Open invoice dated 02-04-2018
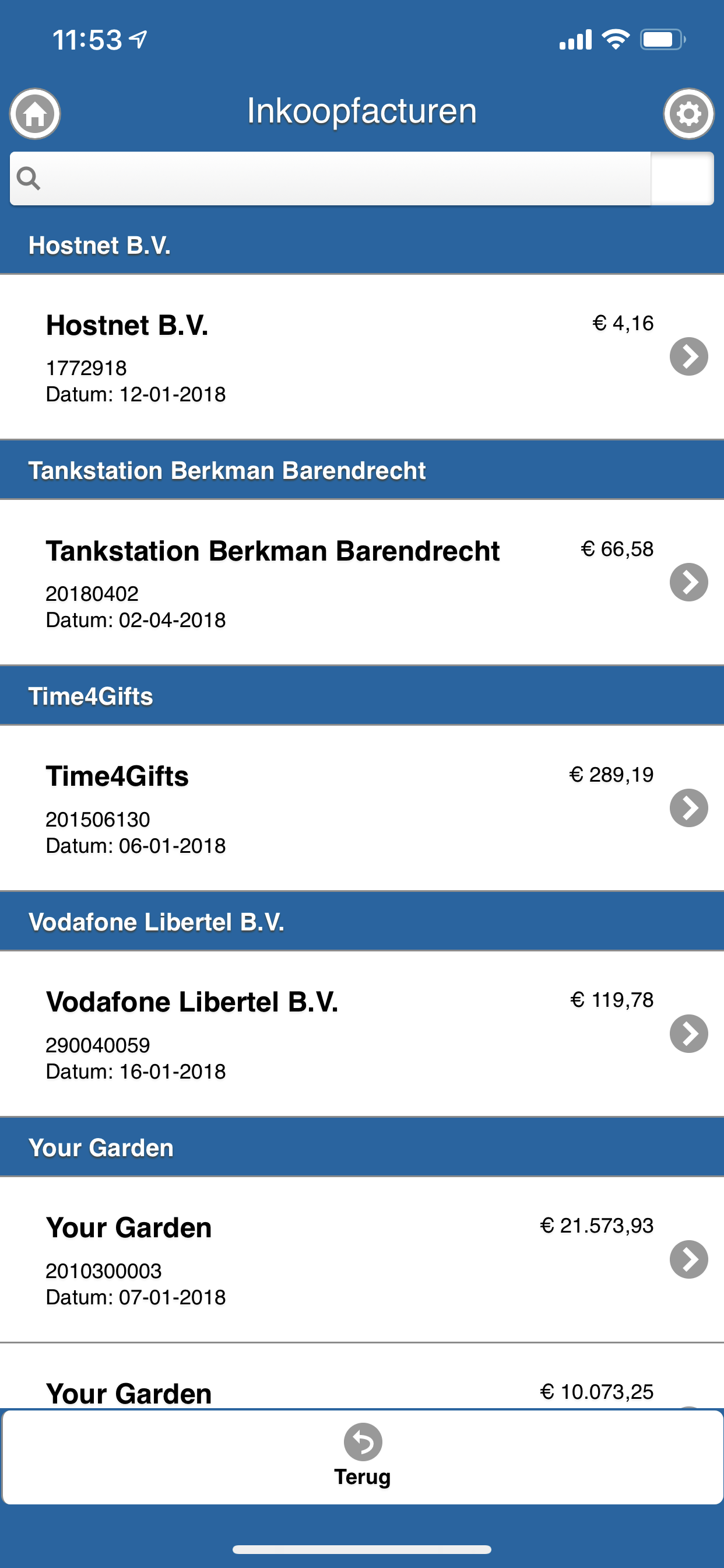 click(136, 620)
